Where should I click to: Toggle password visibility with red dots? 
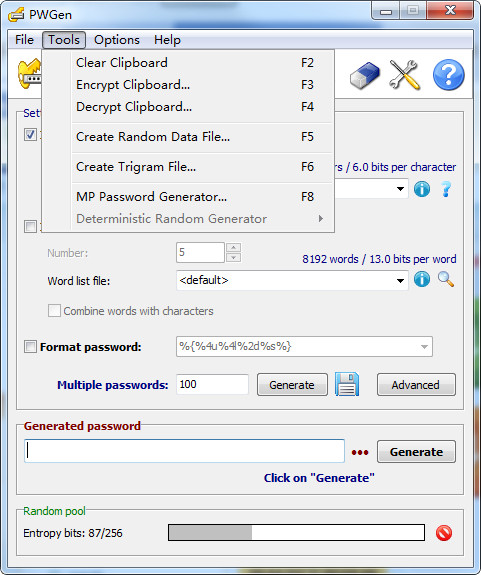click(x=360, y=453)
